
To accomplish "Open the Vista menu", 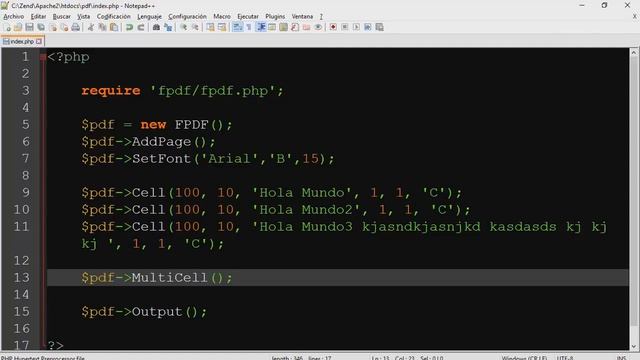I will click(84, 16).
